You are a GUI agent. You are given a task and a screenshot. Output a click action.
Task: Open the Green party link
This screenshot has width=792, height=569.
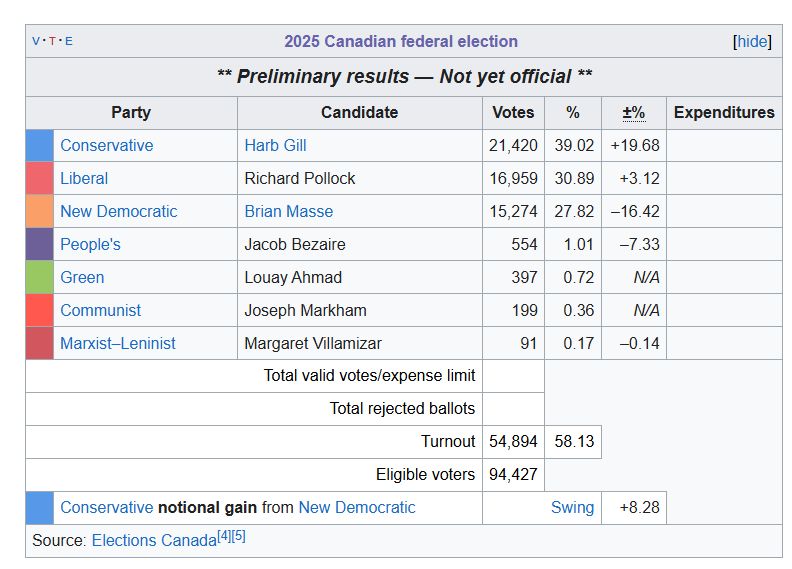[x=82, y=277]
